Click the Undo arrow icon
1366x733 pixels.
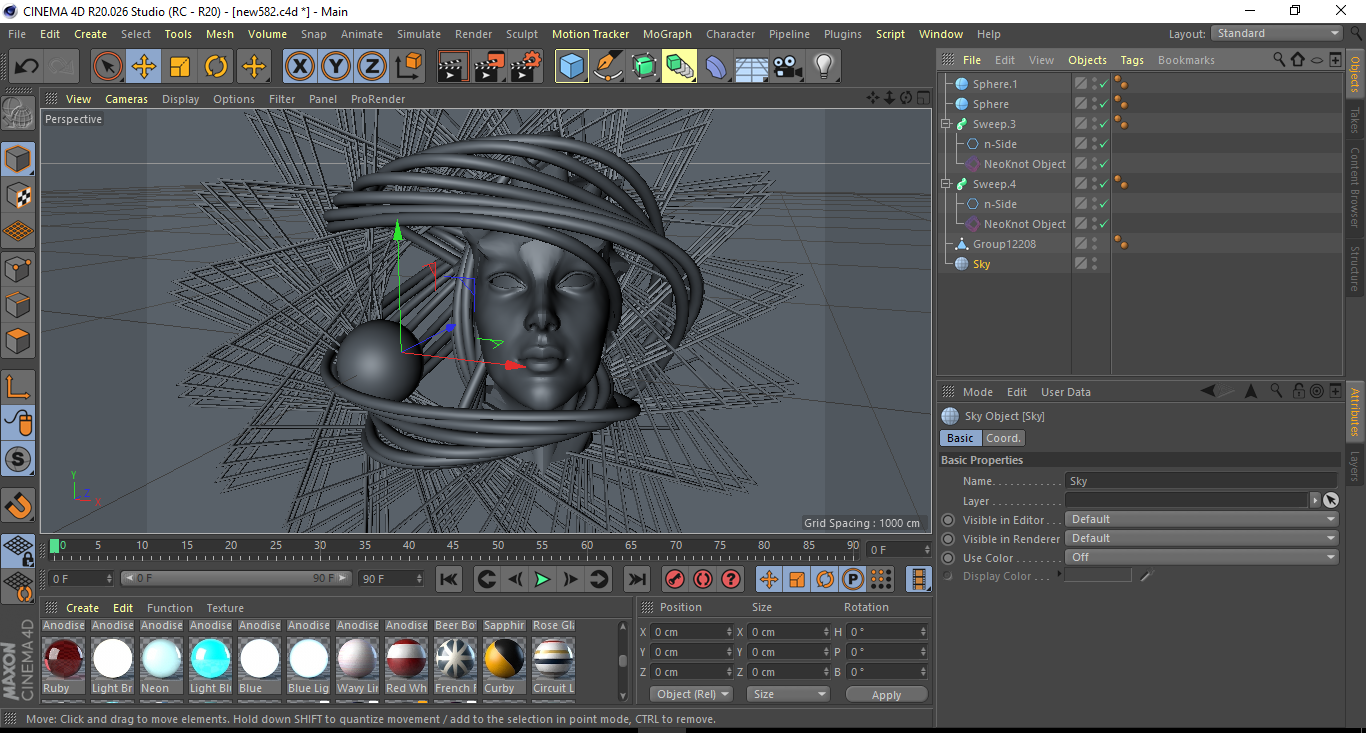pos(27,67)
